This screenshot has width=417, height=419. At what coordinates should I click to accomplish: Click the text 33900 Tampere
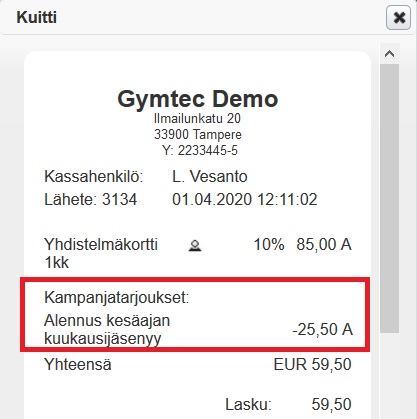click(198, 135)
